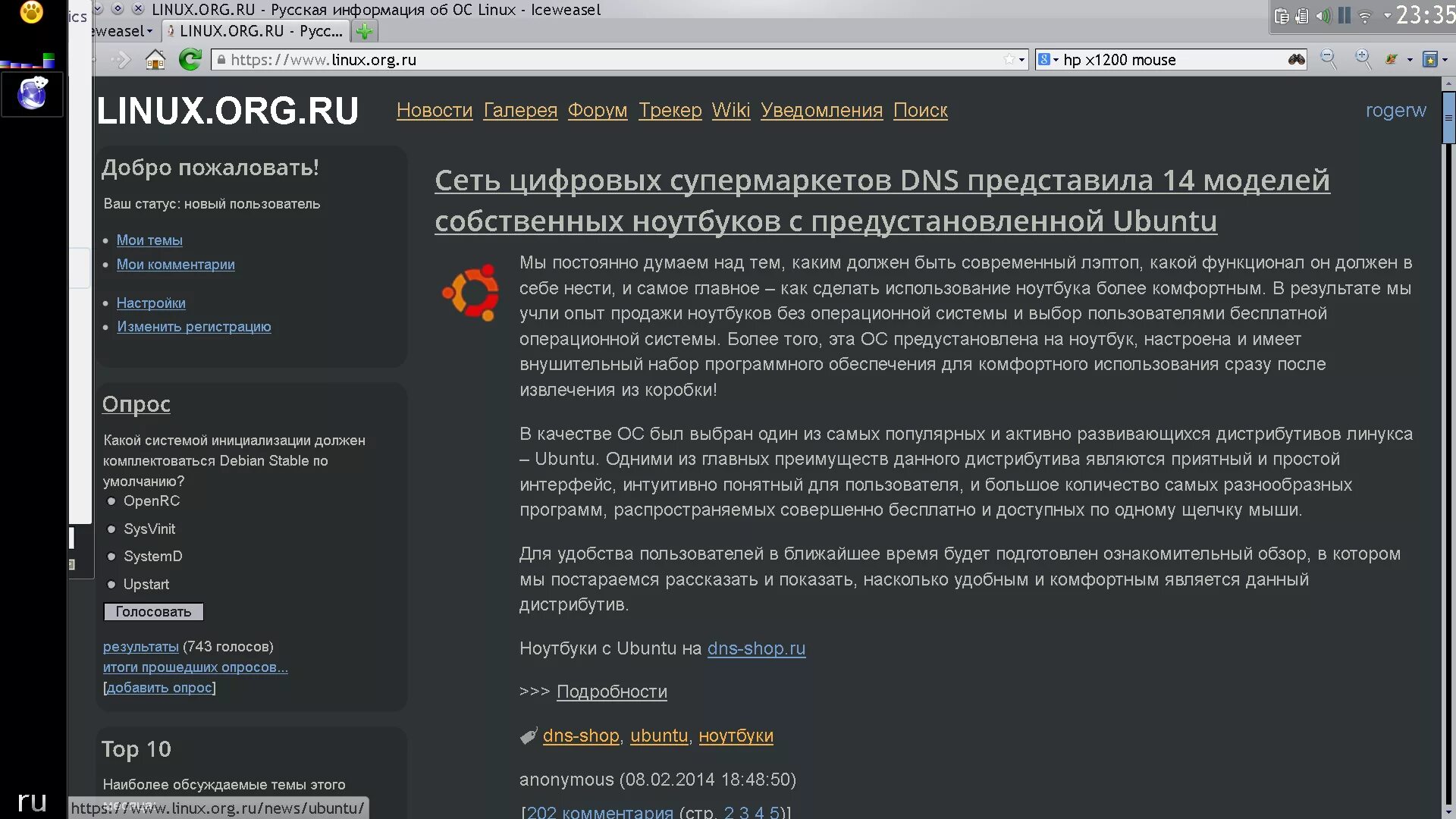Click the battery status tray icon

(1302, 16)
